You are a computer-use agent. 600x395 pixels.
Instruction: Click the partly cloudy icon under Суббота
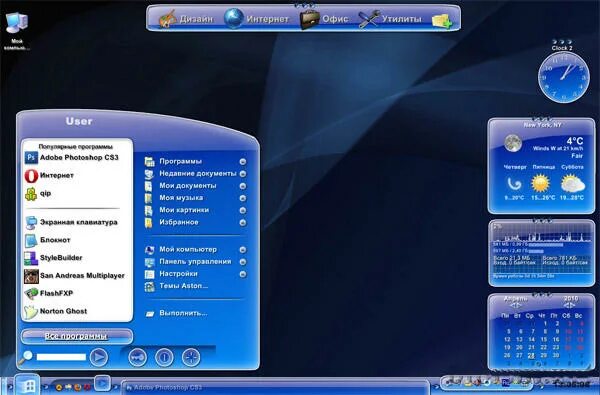(x=572, y=183)
